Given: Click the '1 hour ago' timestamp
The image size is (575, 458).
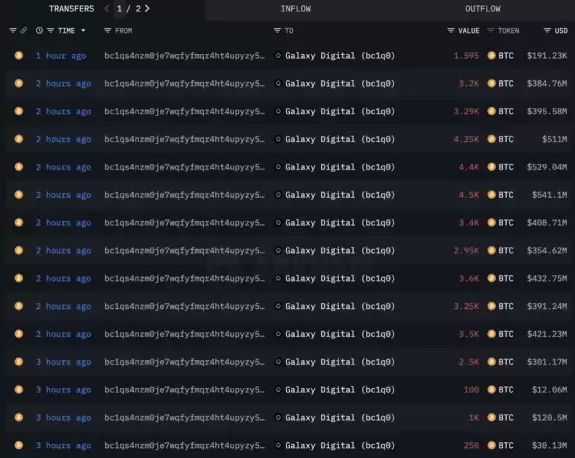Looking at the screenshot, I should click(61, 56).
